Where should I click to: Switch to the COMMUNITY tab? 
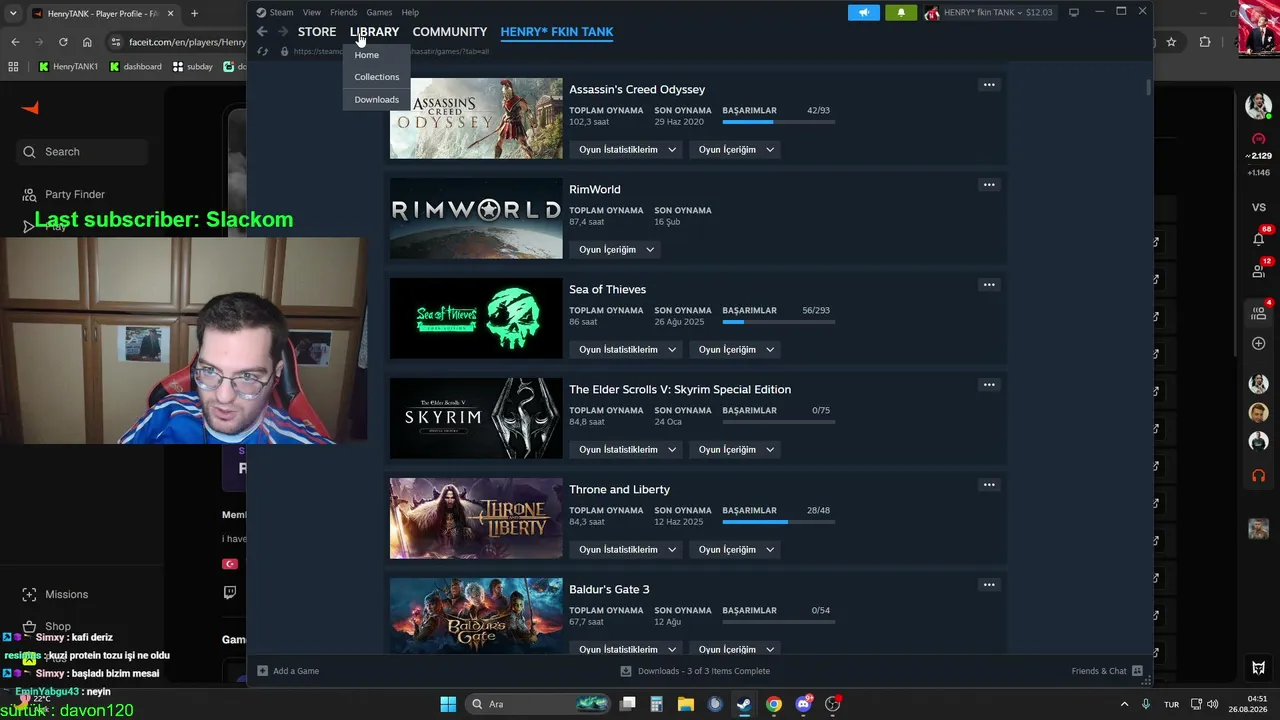point(450,32)
